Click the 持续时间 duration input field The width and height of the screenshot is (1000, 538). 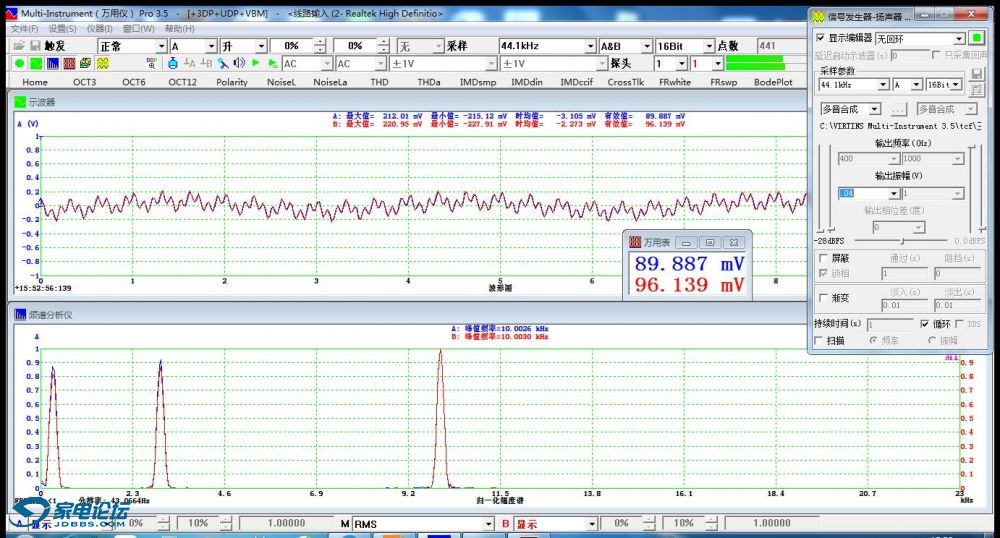click(x=890, y=324)
